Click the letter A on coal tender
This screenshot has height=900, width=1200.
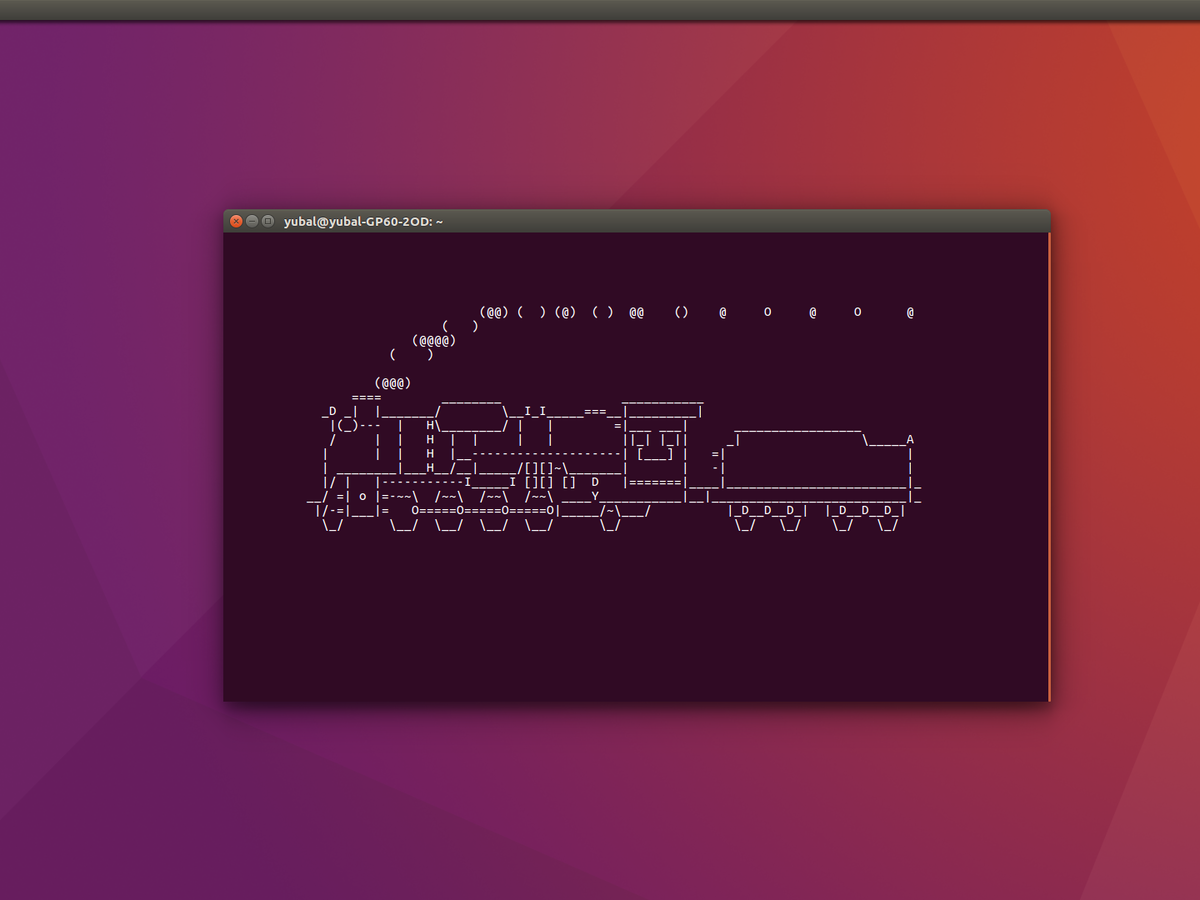(x=910, y=439)
